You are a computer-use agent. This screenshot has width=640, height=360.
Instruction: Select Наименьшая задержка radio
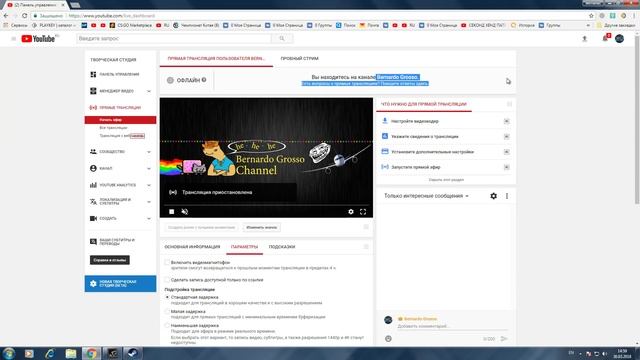(167, 326)
